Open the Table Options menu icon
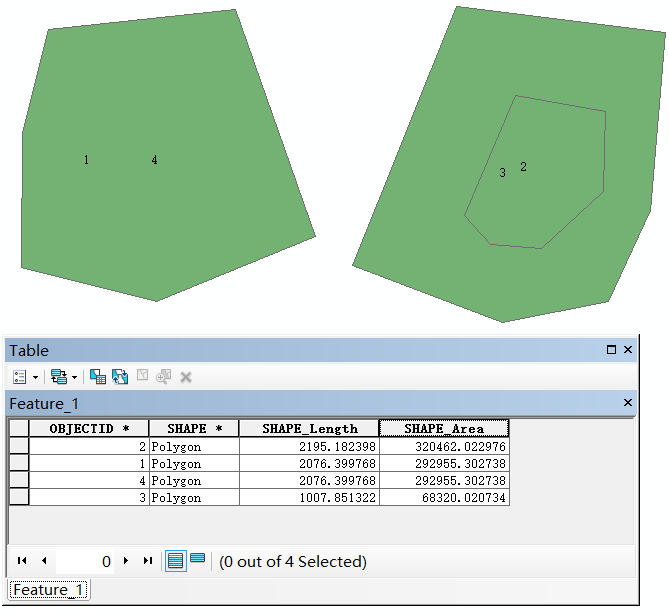This screenshot has width=669, height=611. click(x=20, y=377)
